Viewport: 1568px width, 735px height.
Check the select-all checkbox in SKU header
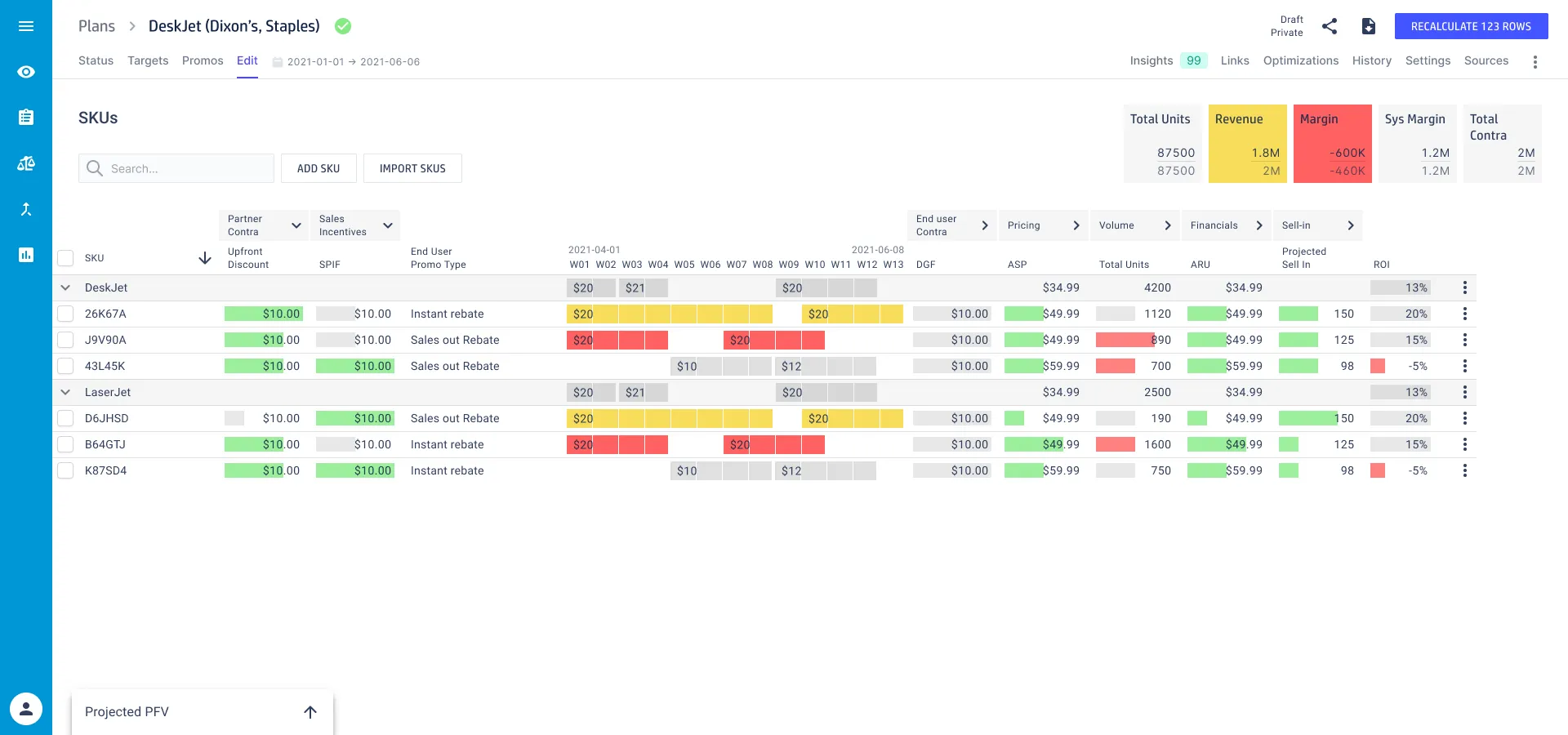(65, 257)
